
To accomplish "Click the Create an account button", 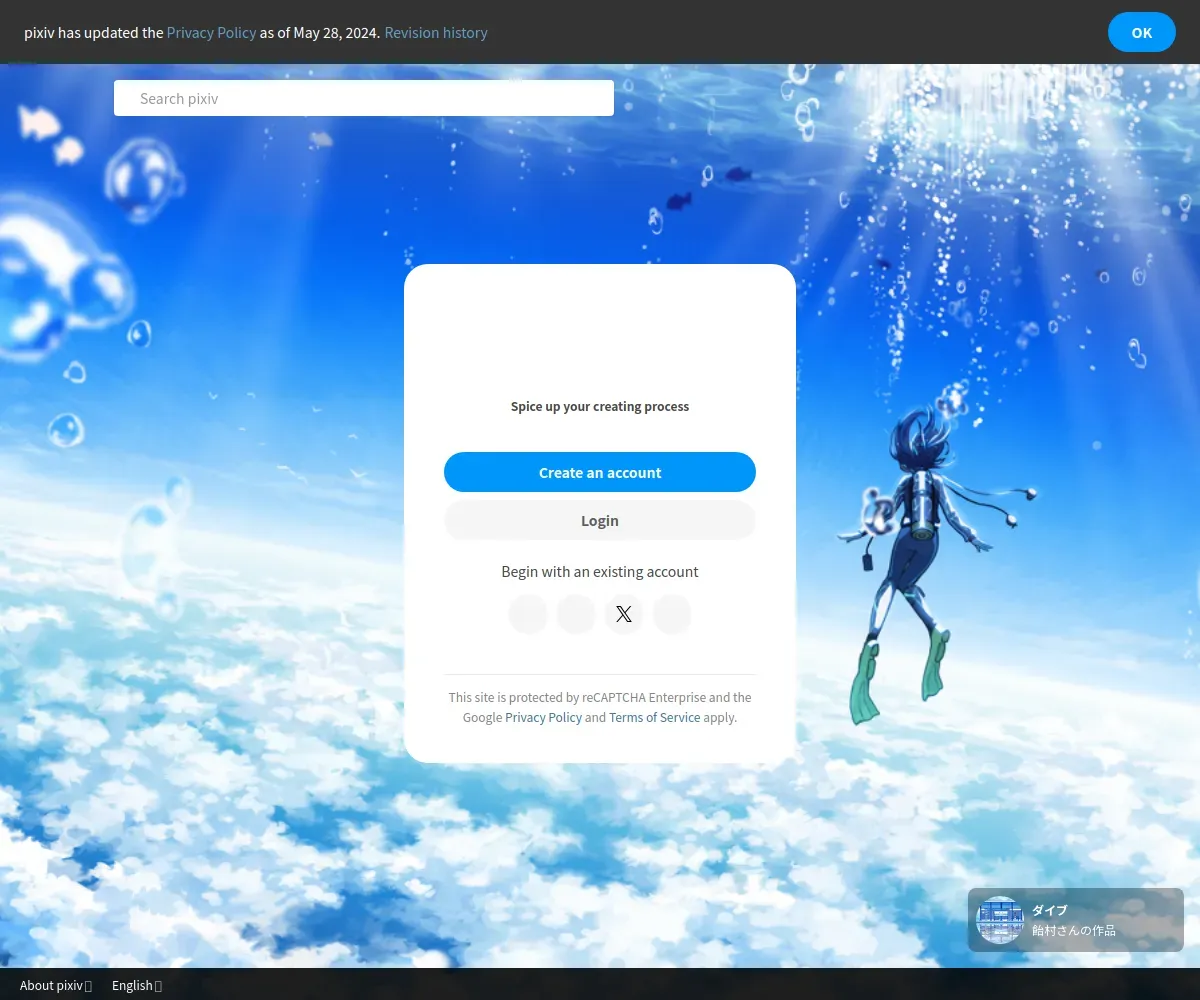I will pyautogui.click(x=600, y=472).
